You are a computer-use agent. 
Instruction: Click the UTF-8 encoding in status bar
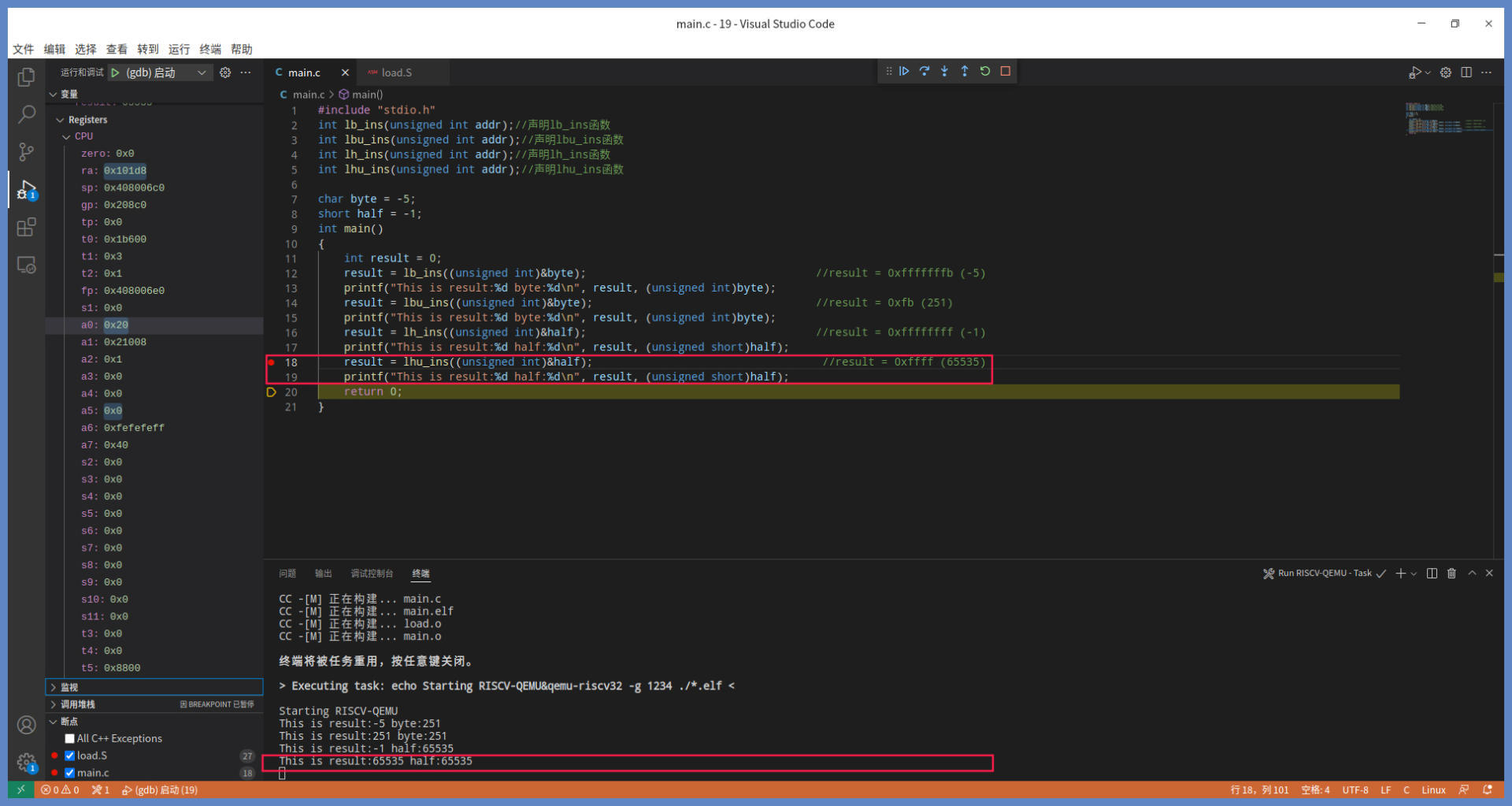click(1354, 790)
